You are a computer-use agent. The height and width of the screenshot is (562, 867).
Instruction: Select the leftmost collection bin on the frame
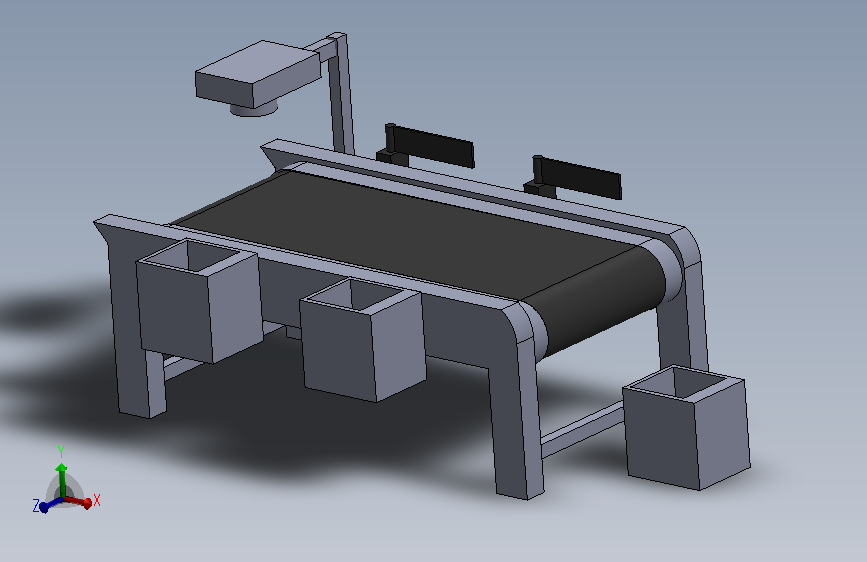[199, 301]
